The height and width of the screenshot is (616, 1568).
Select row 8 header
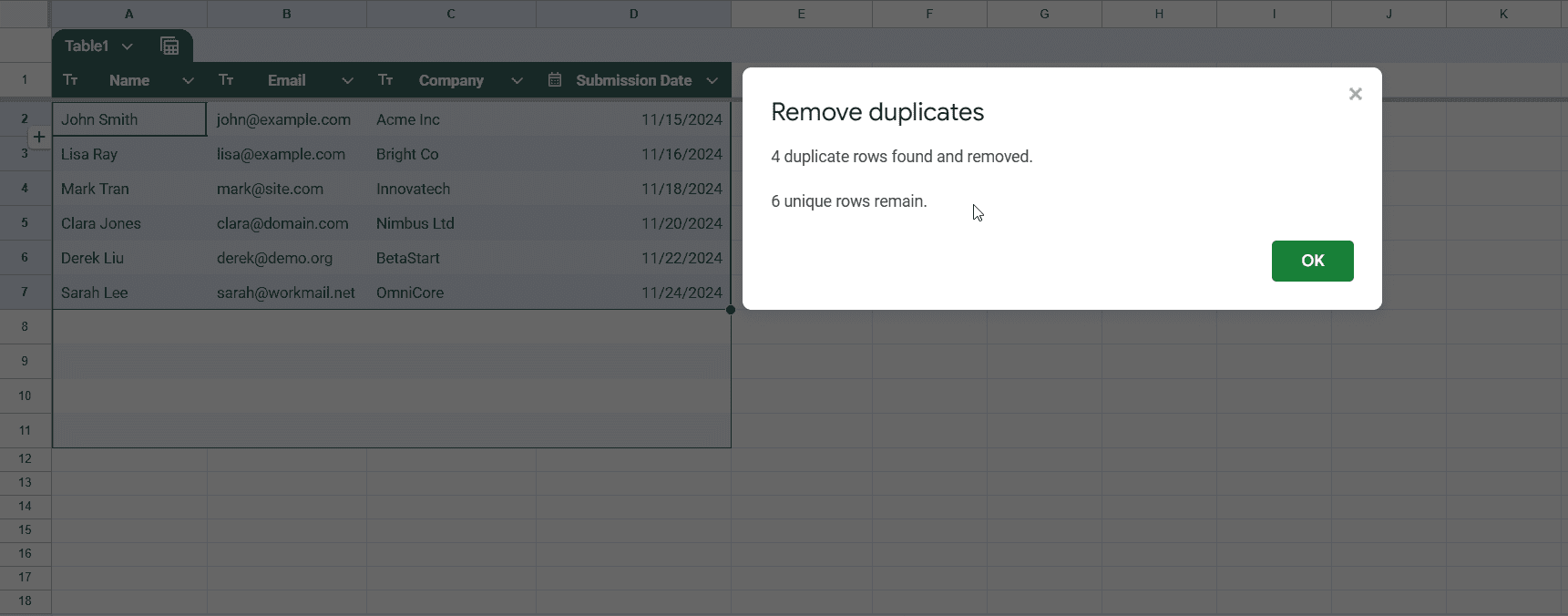click(25, 326)
